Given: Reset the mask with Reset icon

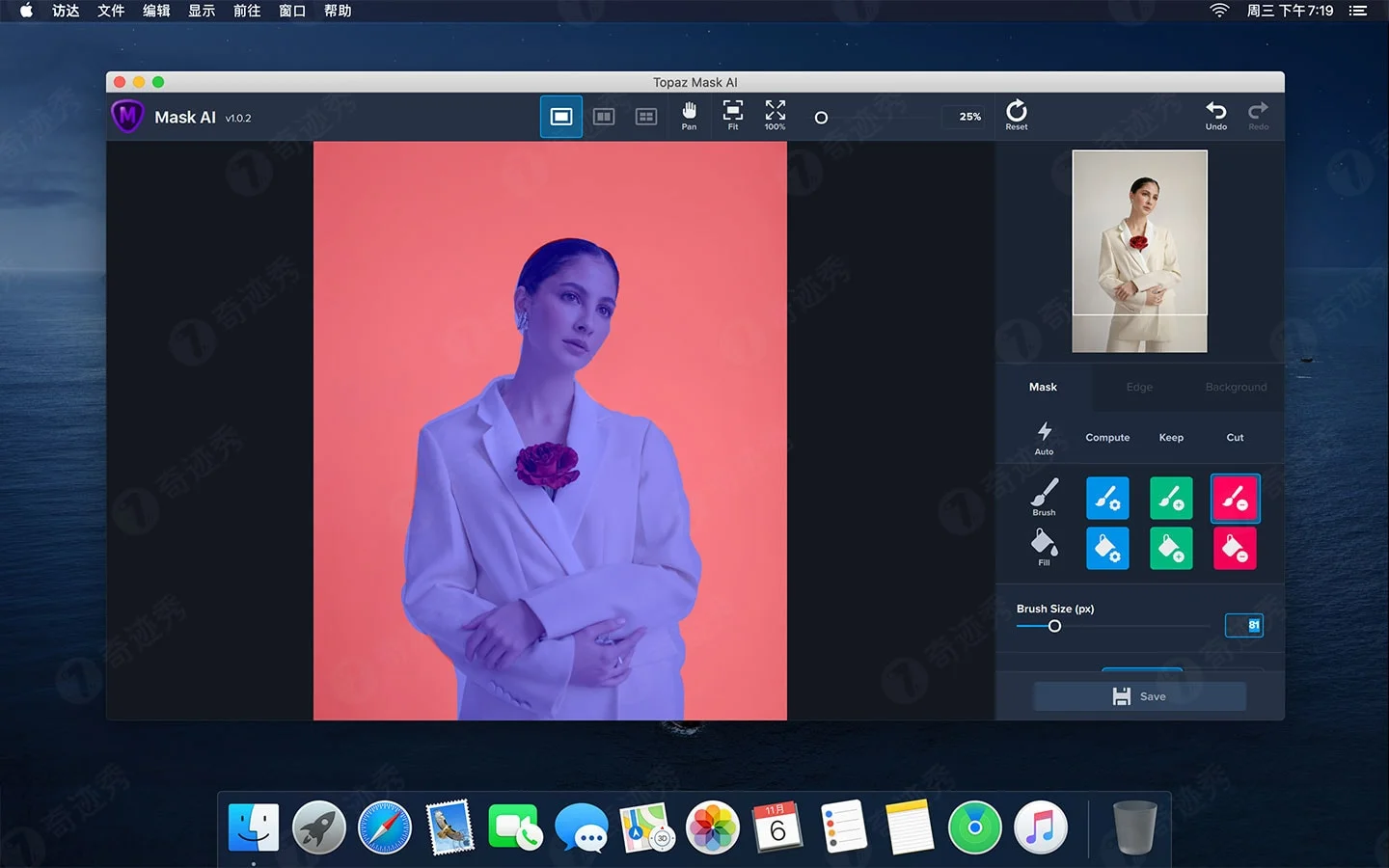Looking at the screenshot, I should (x=1017, y=115).
